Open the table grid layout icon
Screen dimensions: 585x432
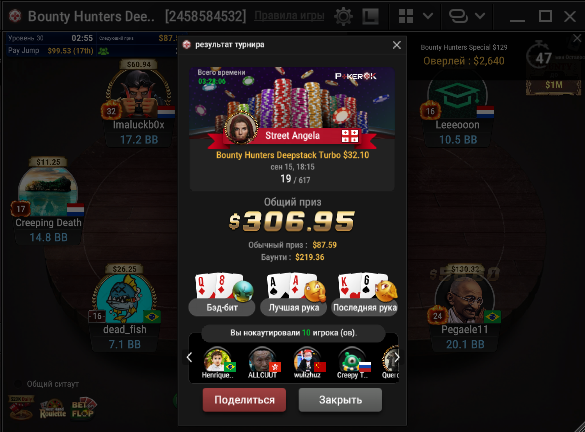tap(406, 16)
